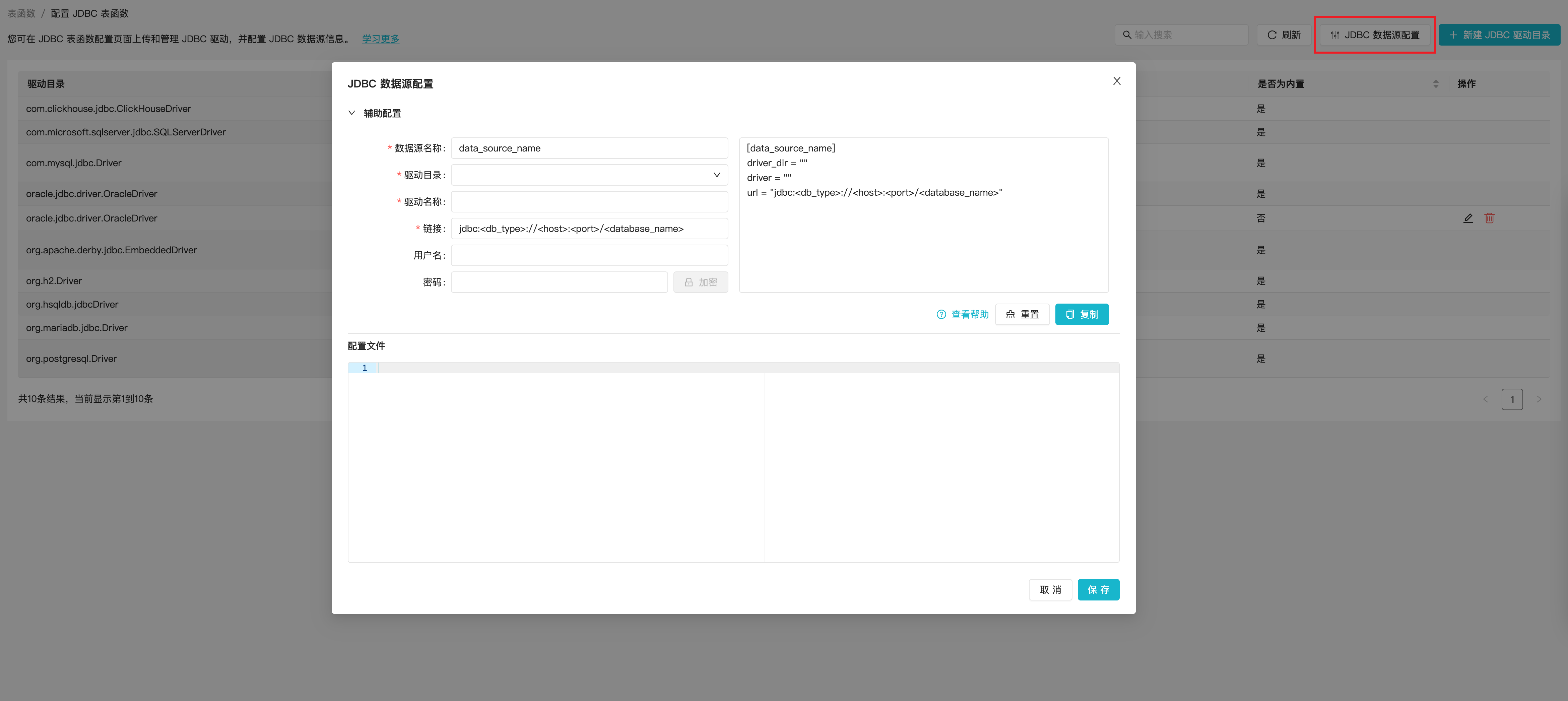Open the 驱动目录 dropdown
The height and width of the screenshot is (701, 1568).
(x=589, y=175)
